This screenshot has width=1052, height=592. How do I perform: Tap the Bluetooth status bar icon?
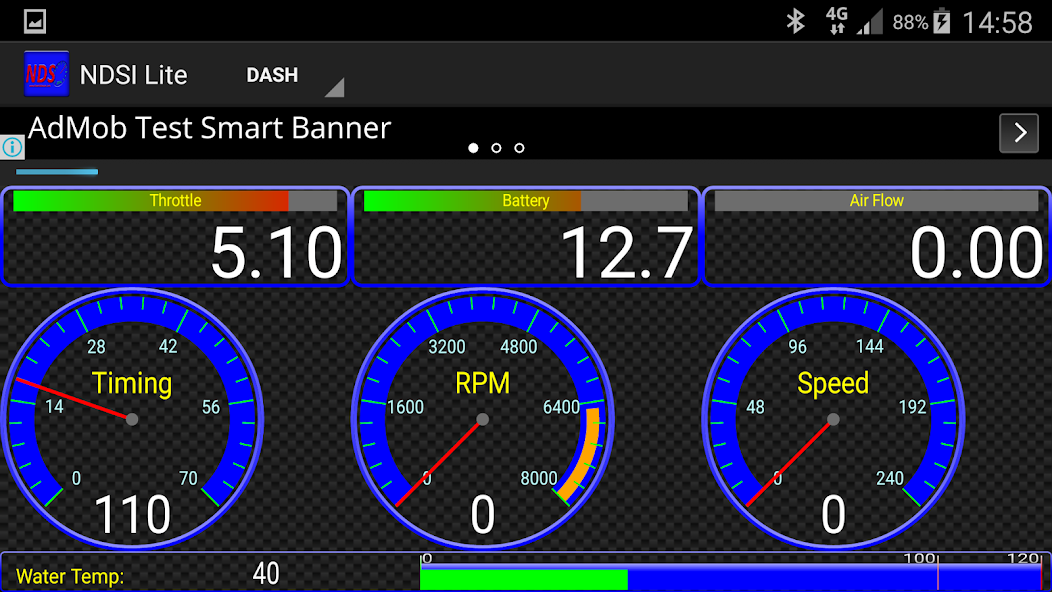coord(795,21)
